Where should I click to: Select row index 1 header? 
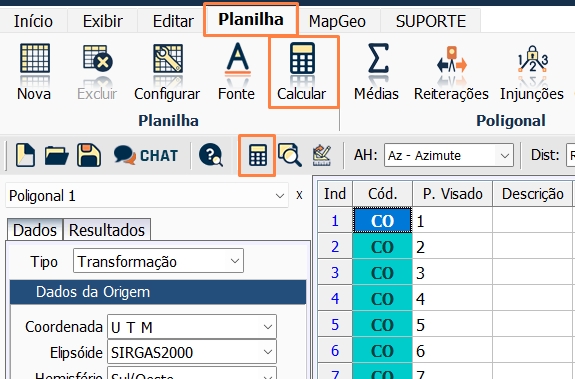(335, 220)
